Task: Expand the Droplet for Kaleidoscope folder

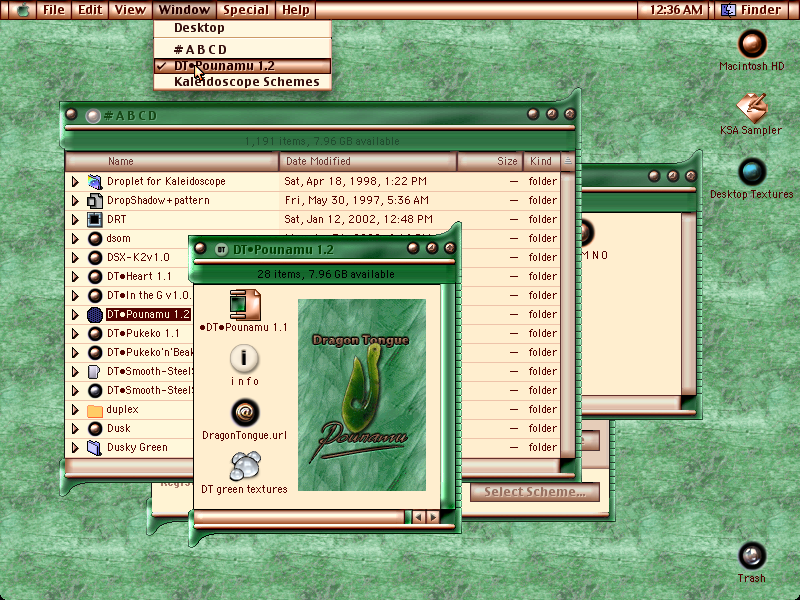Action: (75, 181)
